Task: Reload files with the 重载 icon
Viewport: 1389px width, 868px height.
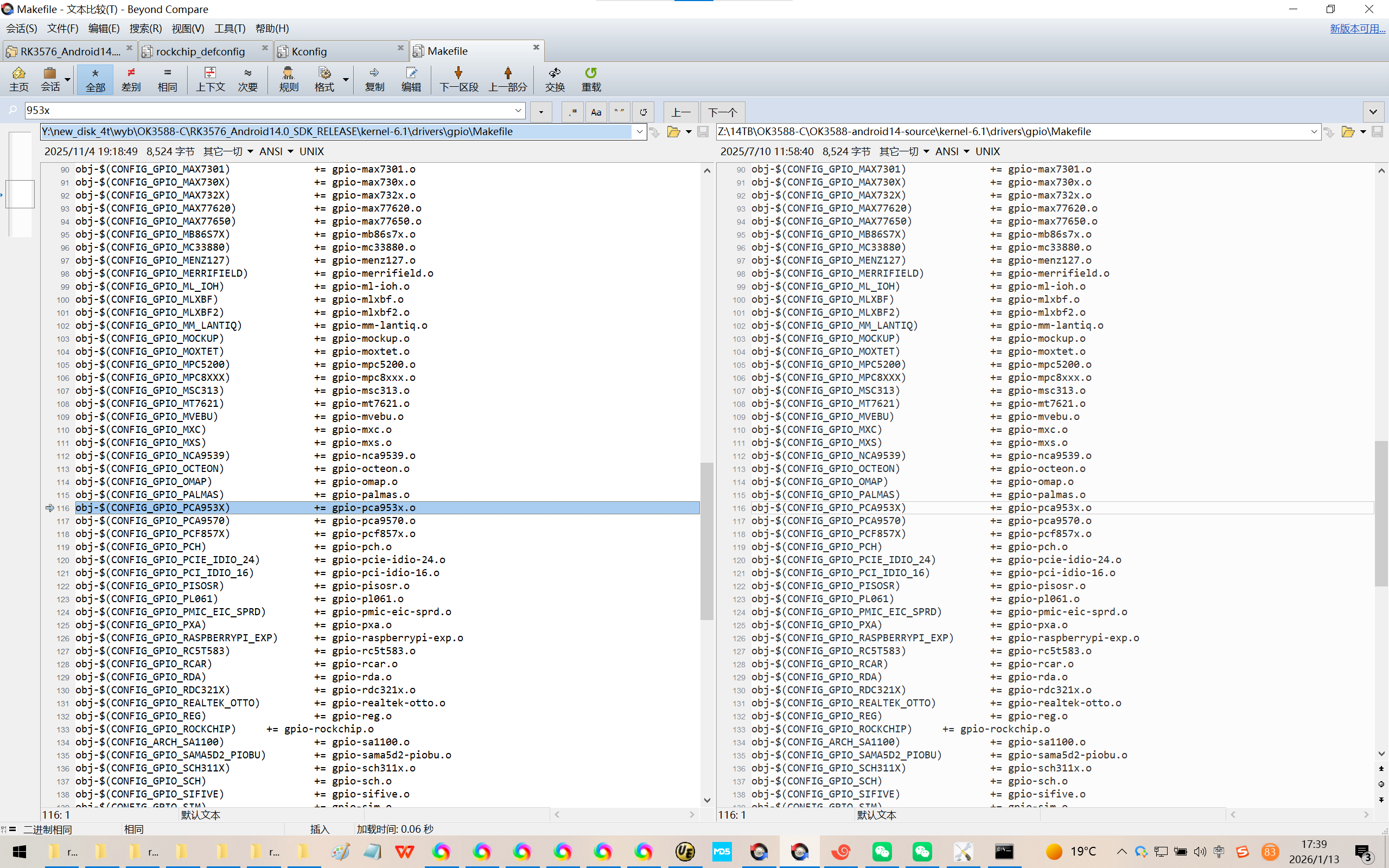Action: 591,79
